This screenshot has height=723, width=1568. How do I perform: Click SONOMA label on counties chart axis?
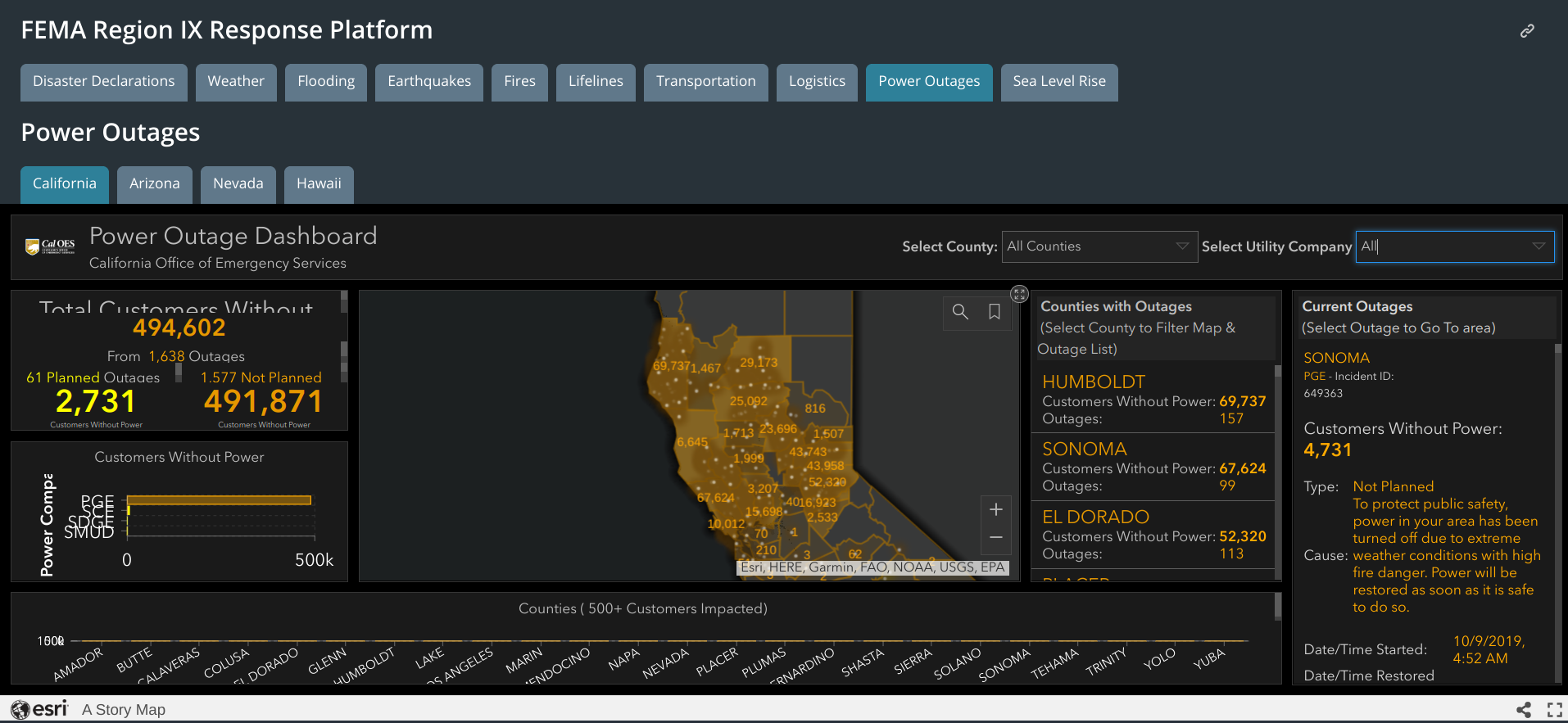point(1004,665)
